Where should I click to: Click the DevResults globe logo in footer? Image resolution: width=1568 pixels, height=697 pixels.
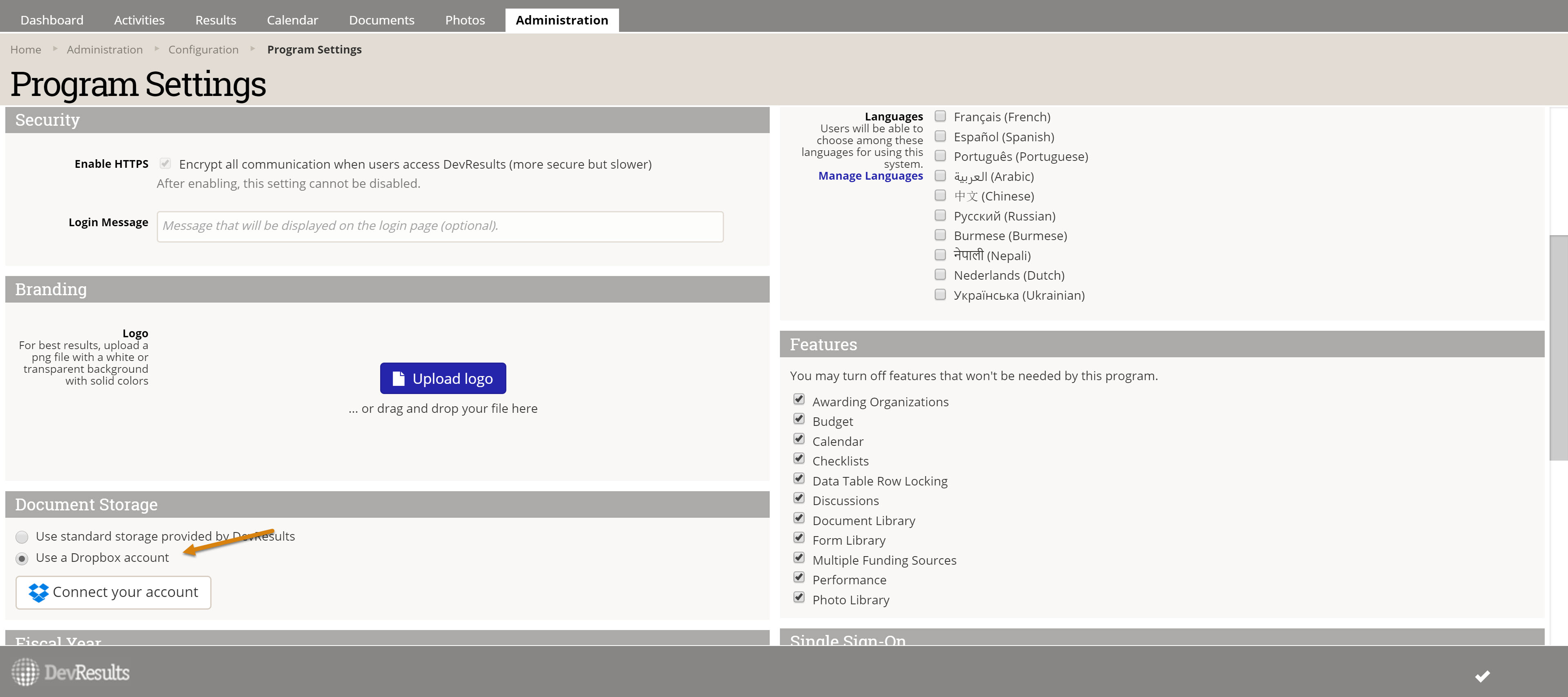(25, 672)
